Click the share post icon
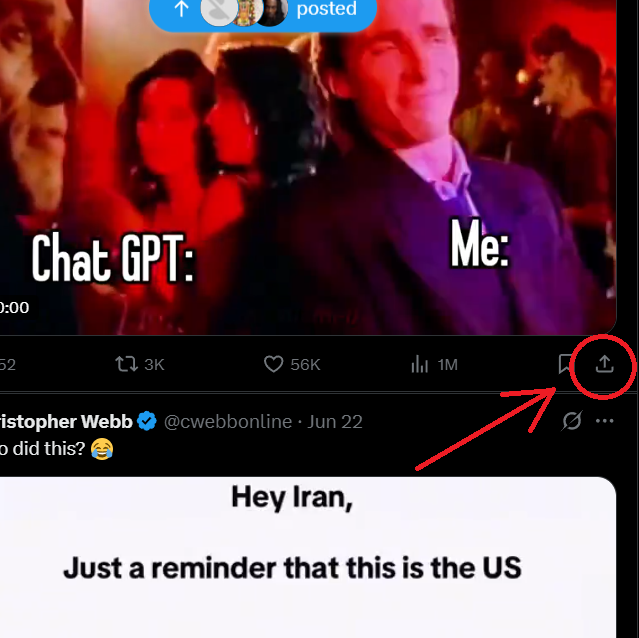The image size is (639, 638). click(x=604, y=364)
